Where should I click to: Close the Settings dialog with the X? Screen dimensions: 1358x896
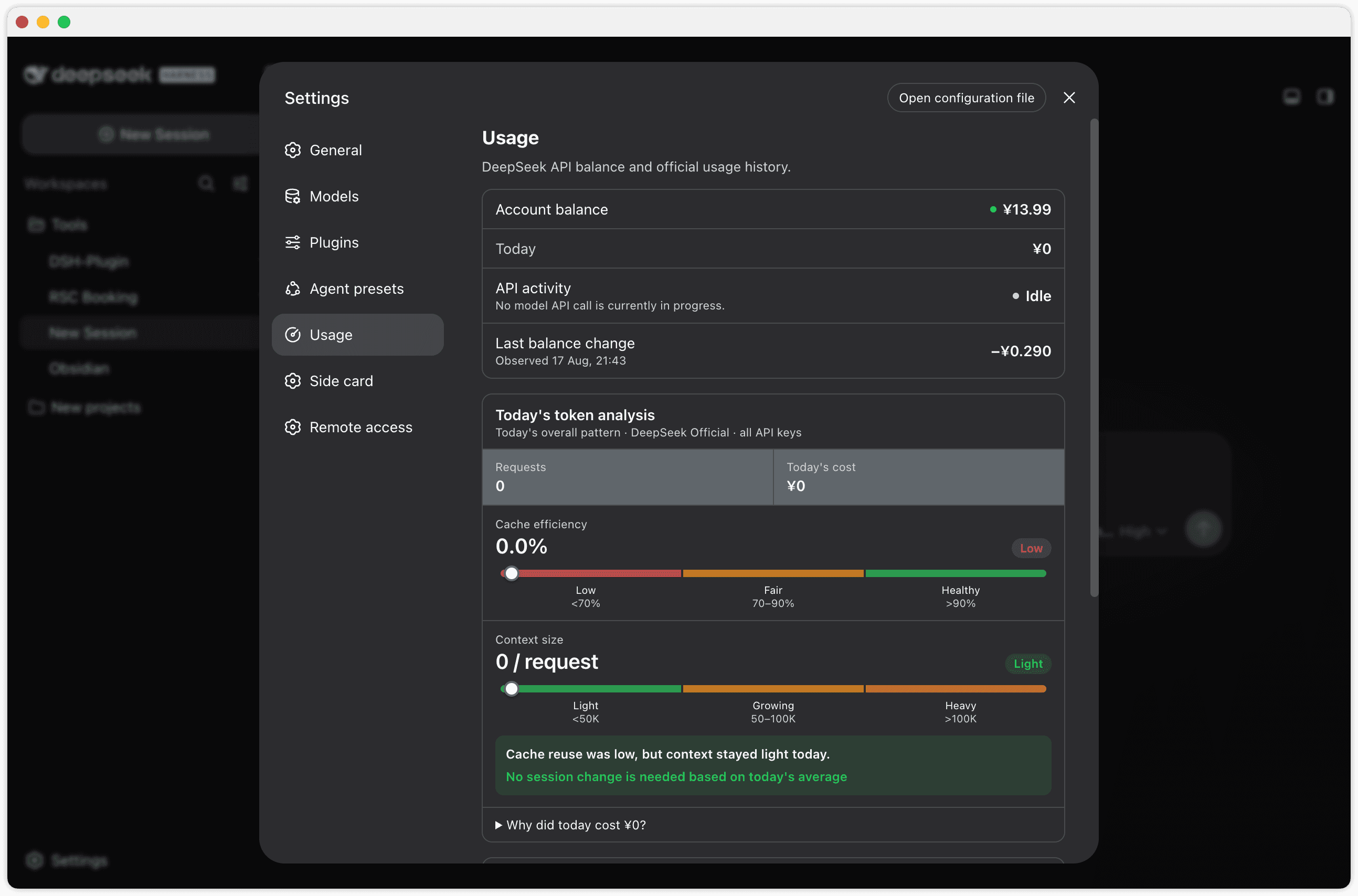click(1069, 98)
